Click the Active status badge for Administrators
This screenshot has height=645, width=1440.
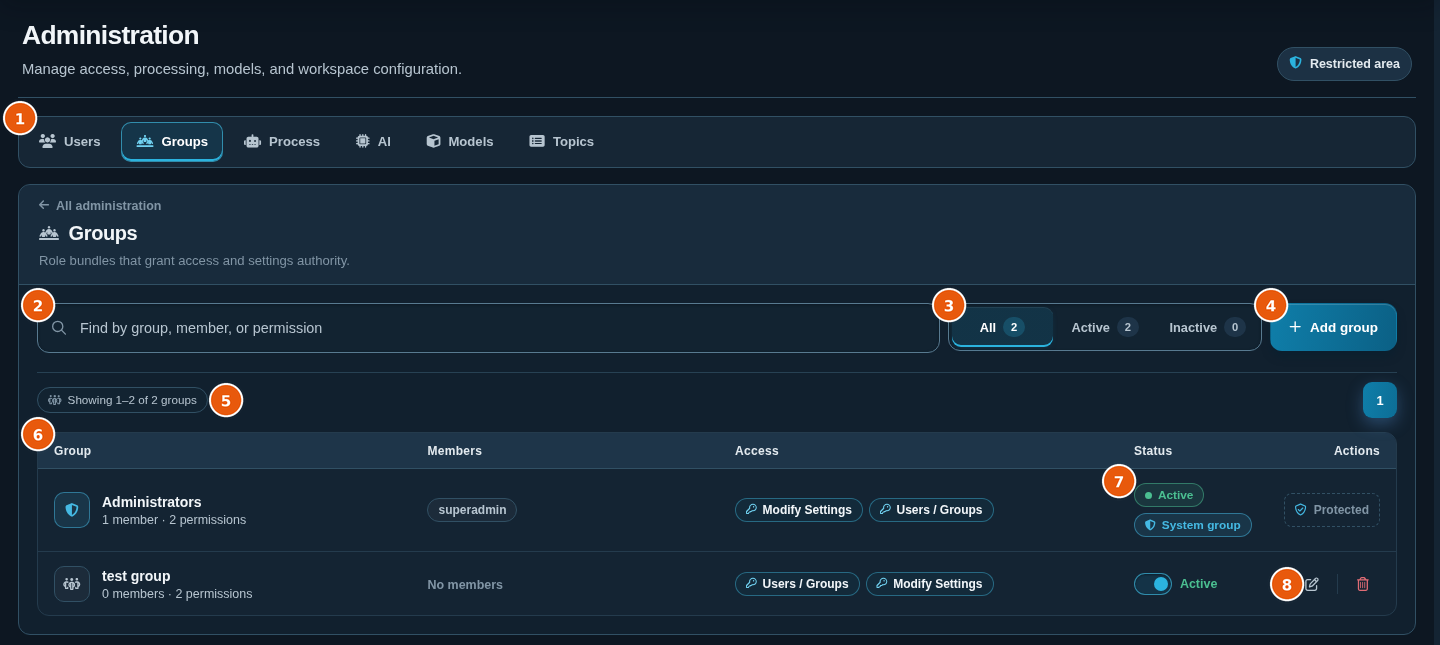click(1169, 495)
